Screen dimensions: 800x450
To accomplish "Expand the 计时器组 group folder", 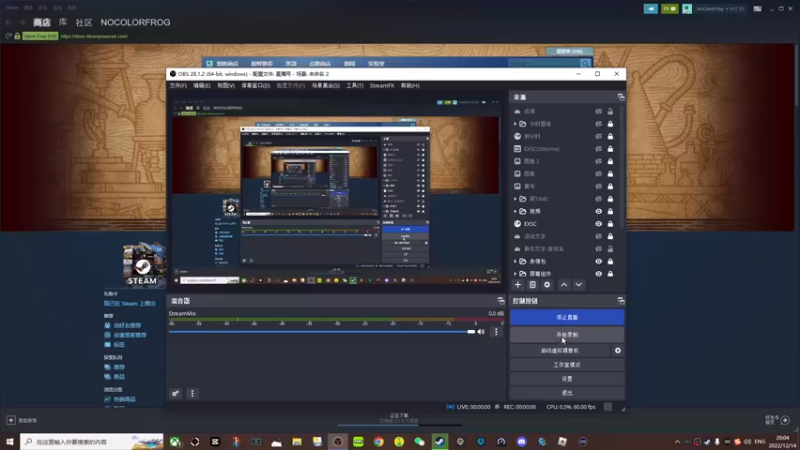I will [x=515, y=124].
